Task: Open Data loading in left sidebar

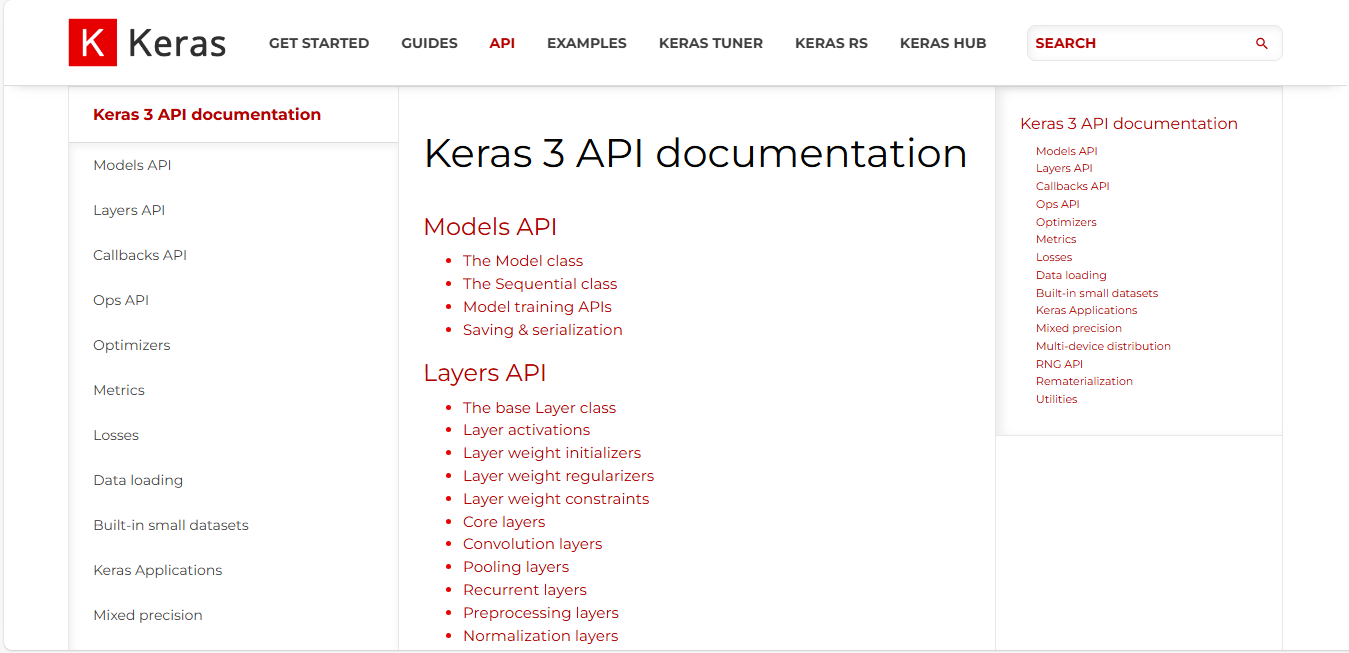Action: coord(138,480)
